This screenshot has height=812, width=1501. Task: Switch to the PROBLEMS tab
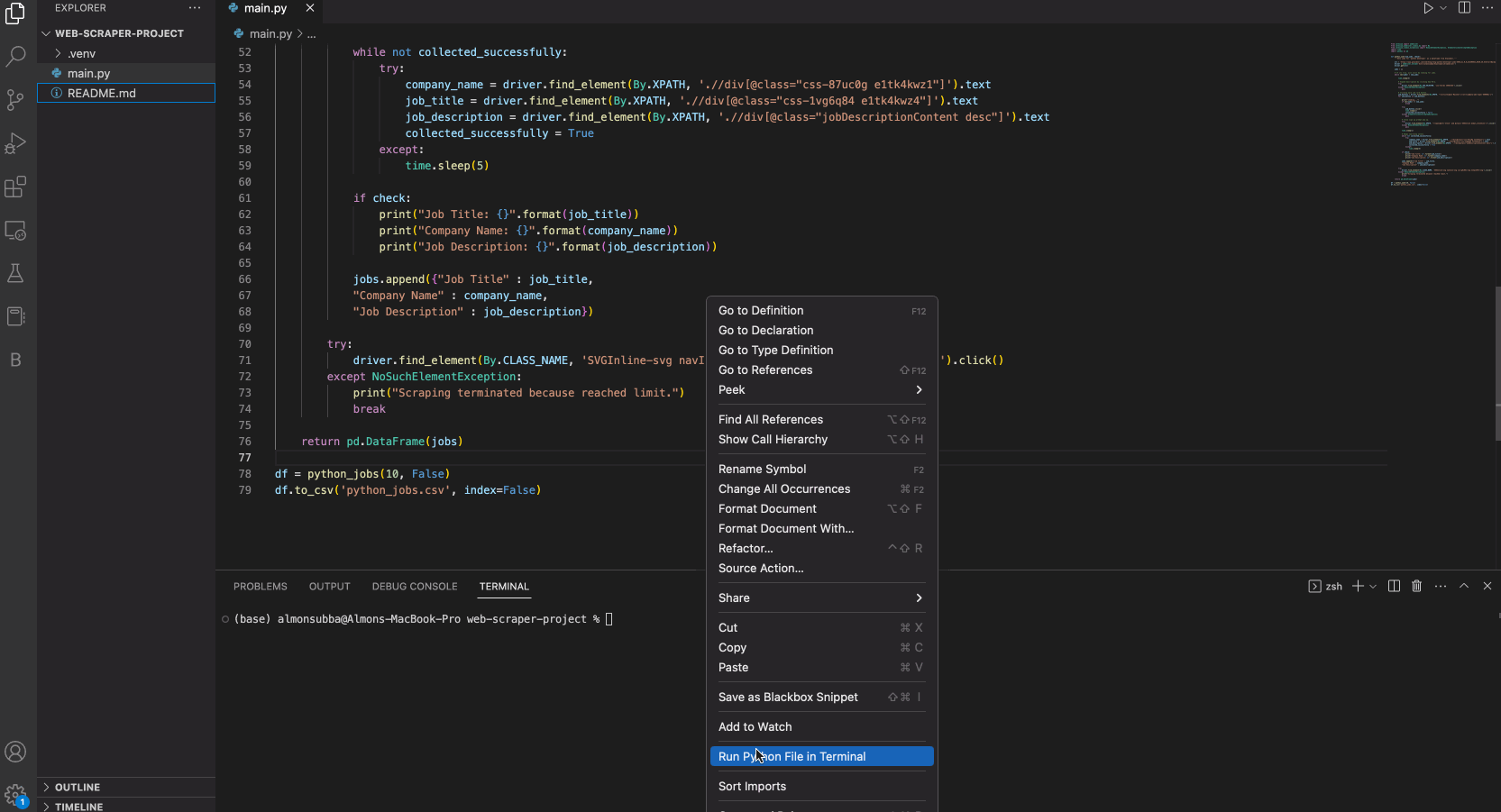pyautogui.click(x=260, y=587)
